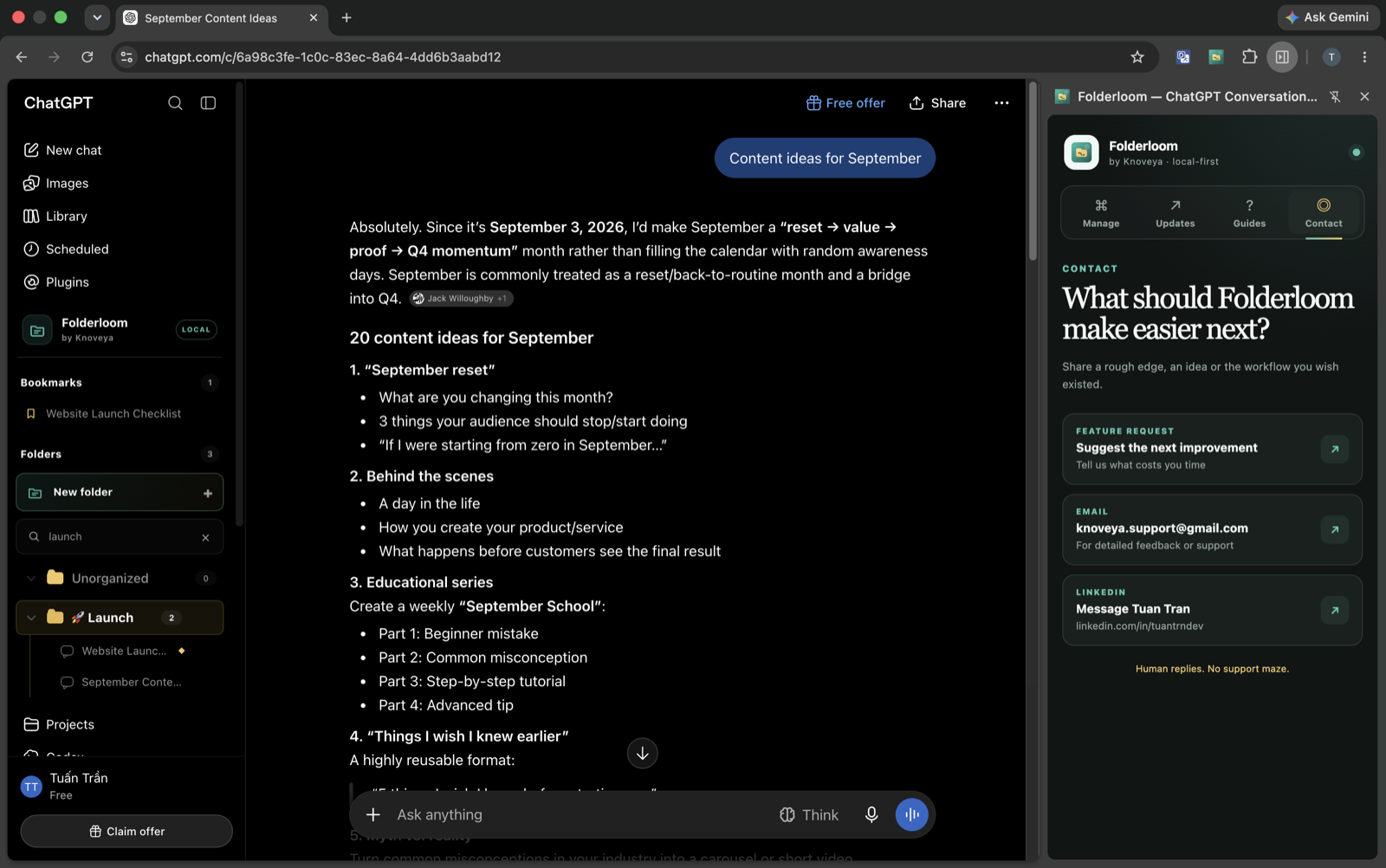Toggle Chrome side panel button

click(1282, 57)
